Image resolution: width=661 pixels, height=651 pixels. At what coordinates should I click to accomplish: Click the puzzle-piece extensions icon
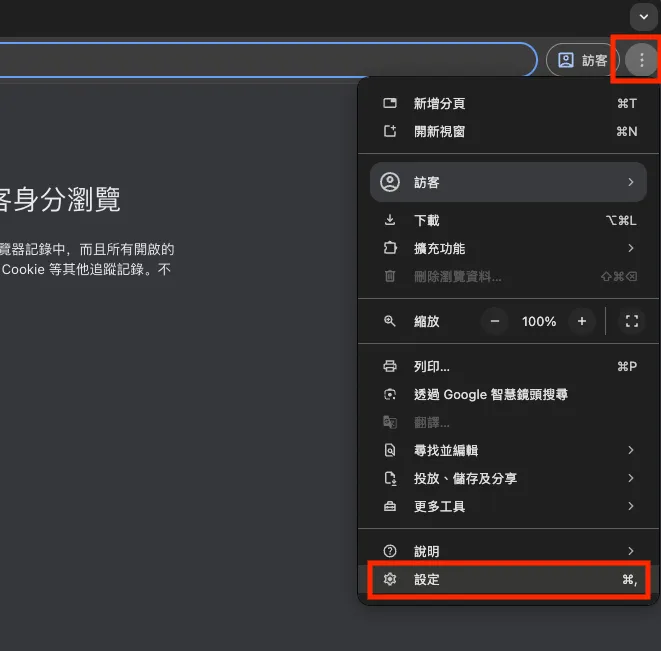[390, 248]
